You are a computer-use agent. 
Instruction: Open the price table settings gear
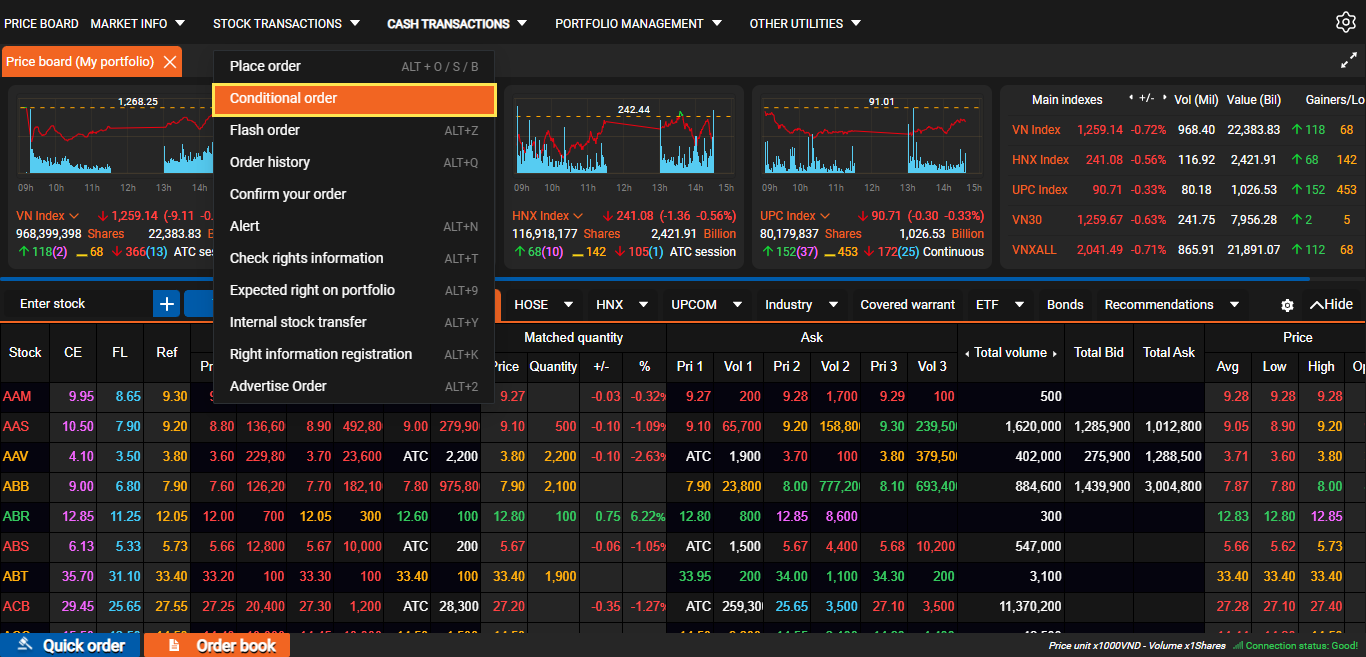point(1287,305)
